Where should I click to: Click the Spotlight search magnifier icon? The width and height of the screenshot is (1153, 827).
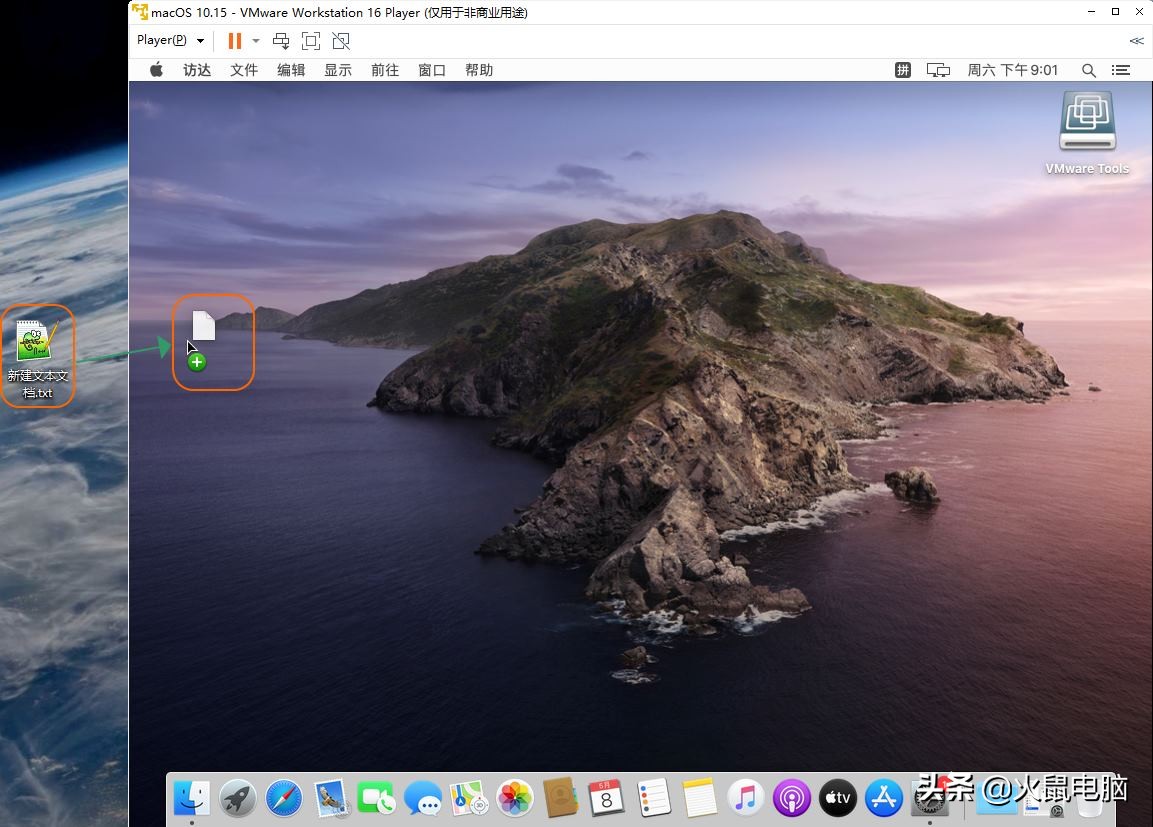click(x=1089, y=70)
